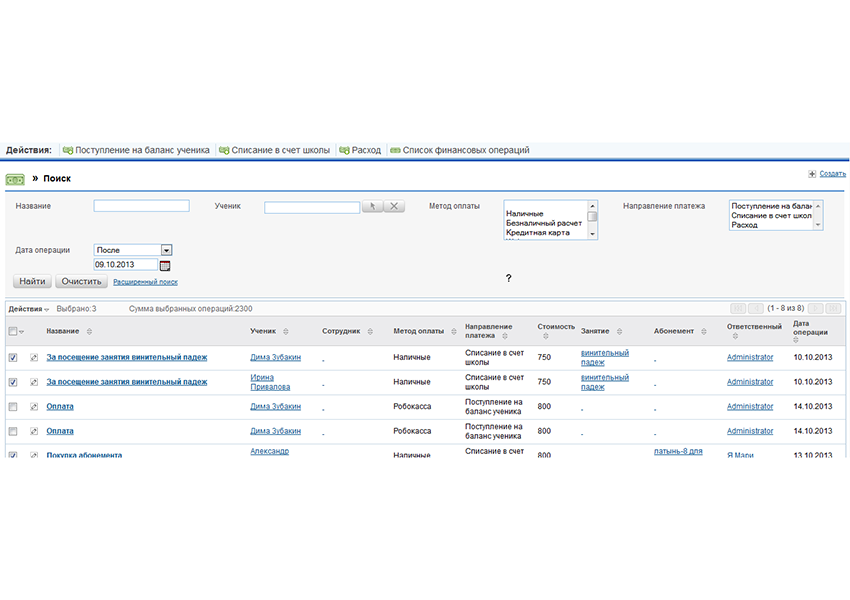This screenshot has height=600, width=850.
Task: Click the Метод оплаты scrollbar thumb
Action: (x=593, y=216)
